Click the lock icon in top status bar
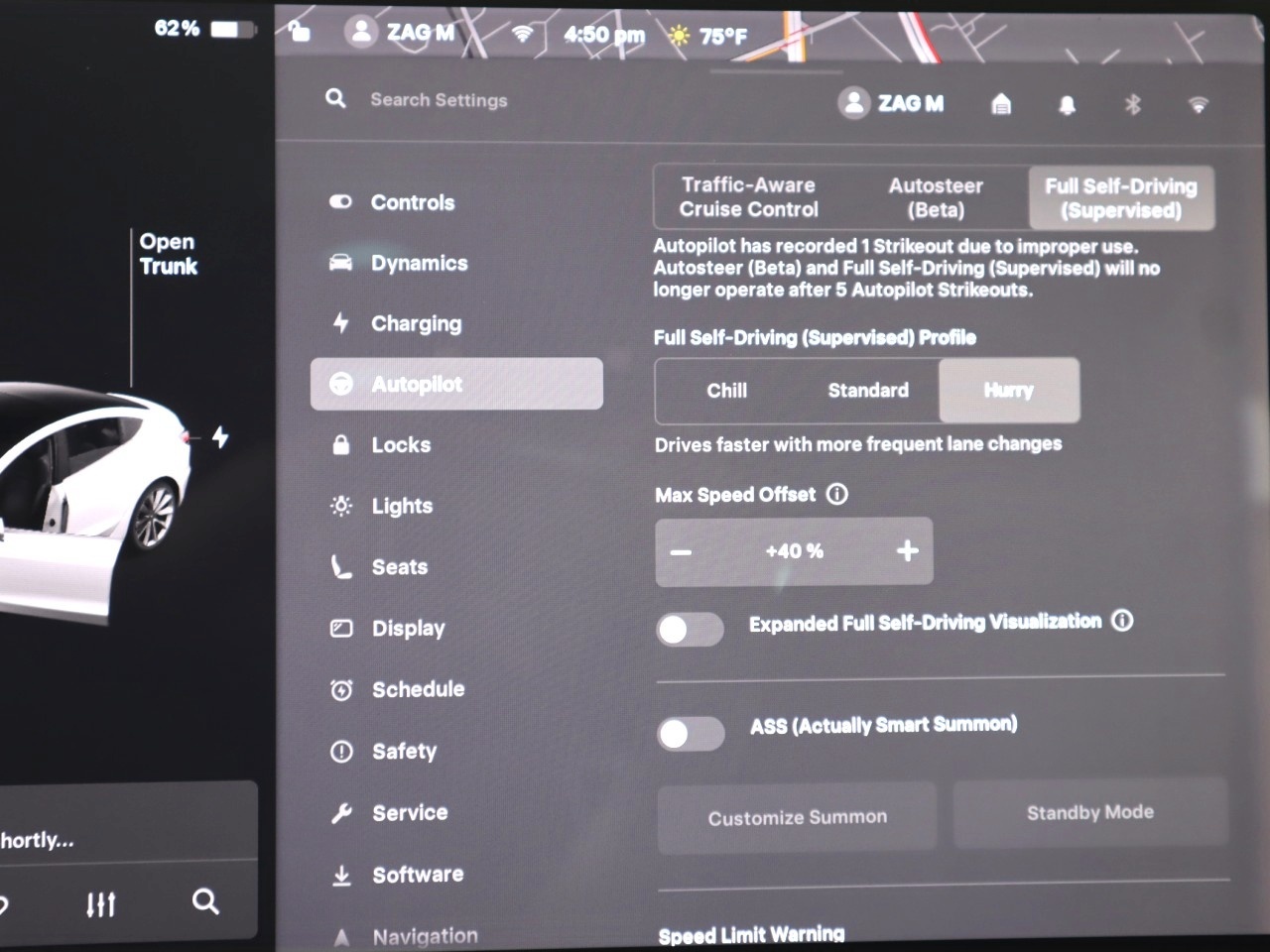The image size is (1270, 952). click(299, 31)
